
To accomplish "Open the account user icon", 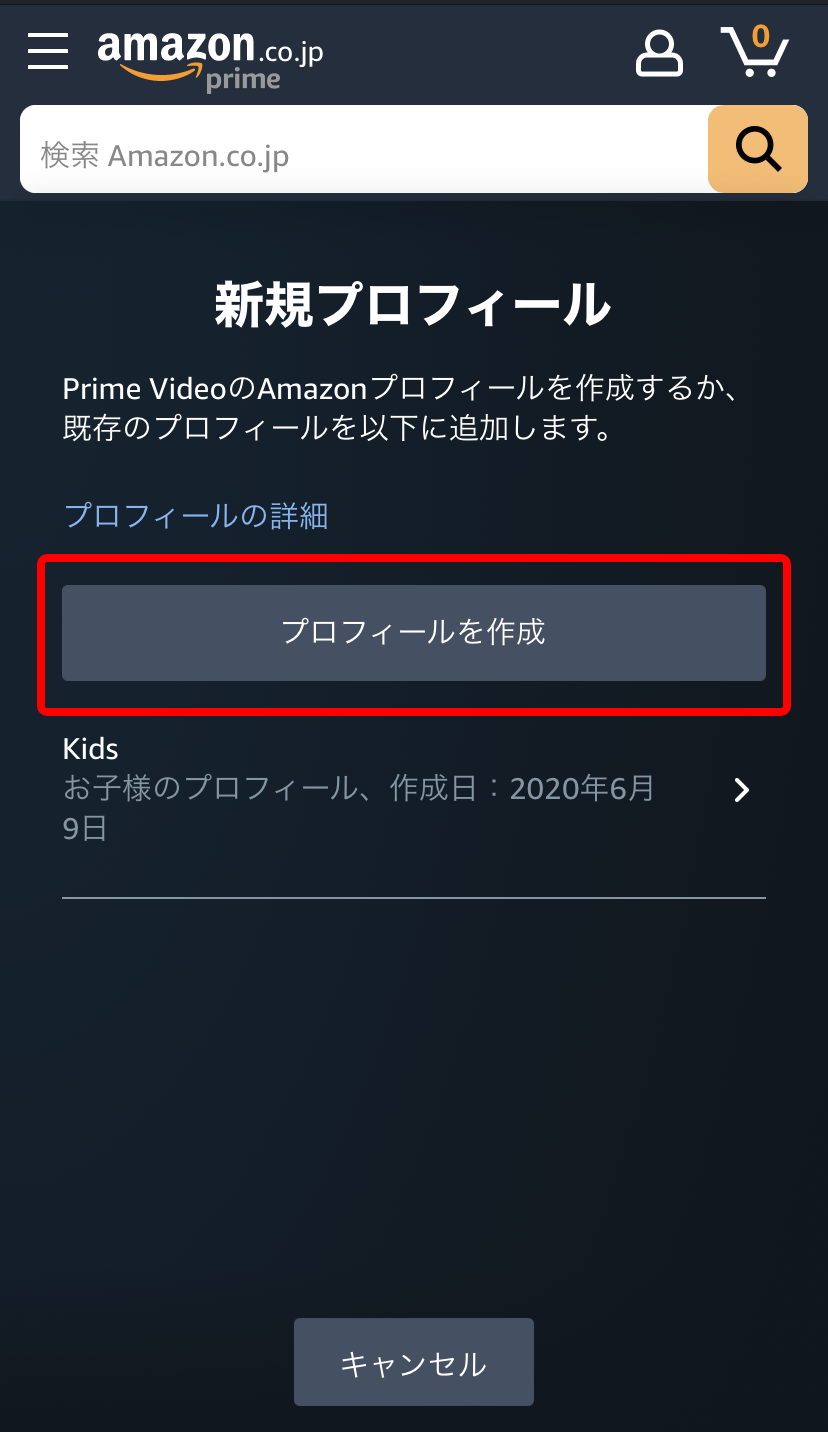I will click(659, 53).
